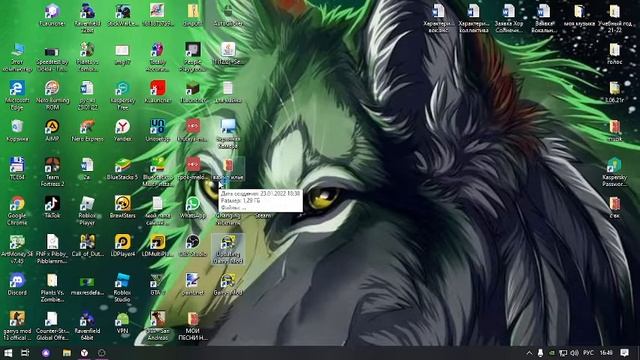Select the Учебный год 21-22 folder
This screenshot has width=640, height=360.
pyautogui.click(x=615, y=18)
